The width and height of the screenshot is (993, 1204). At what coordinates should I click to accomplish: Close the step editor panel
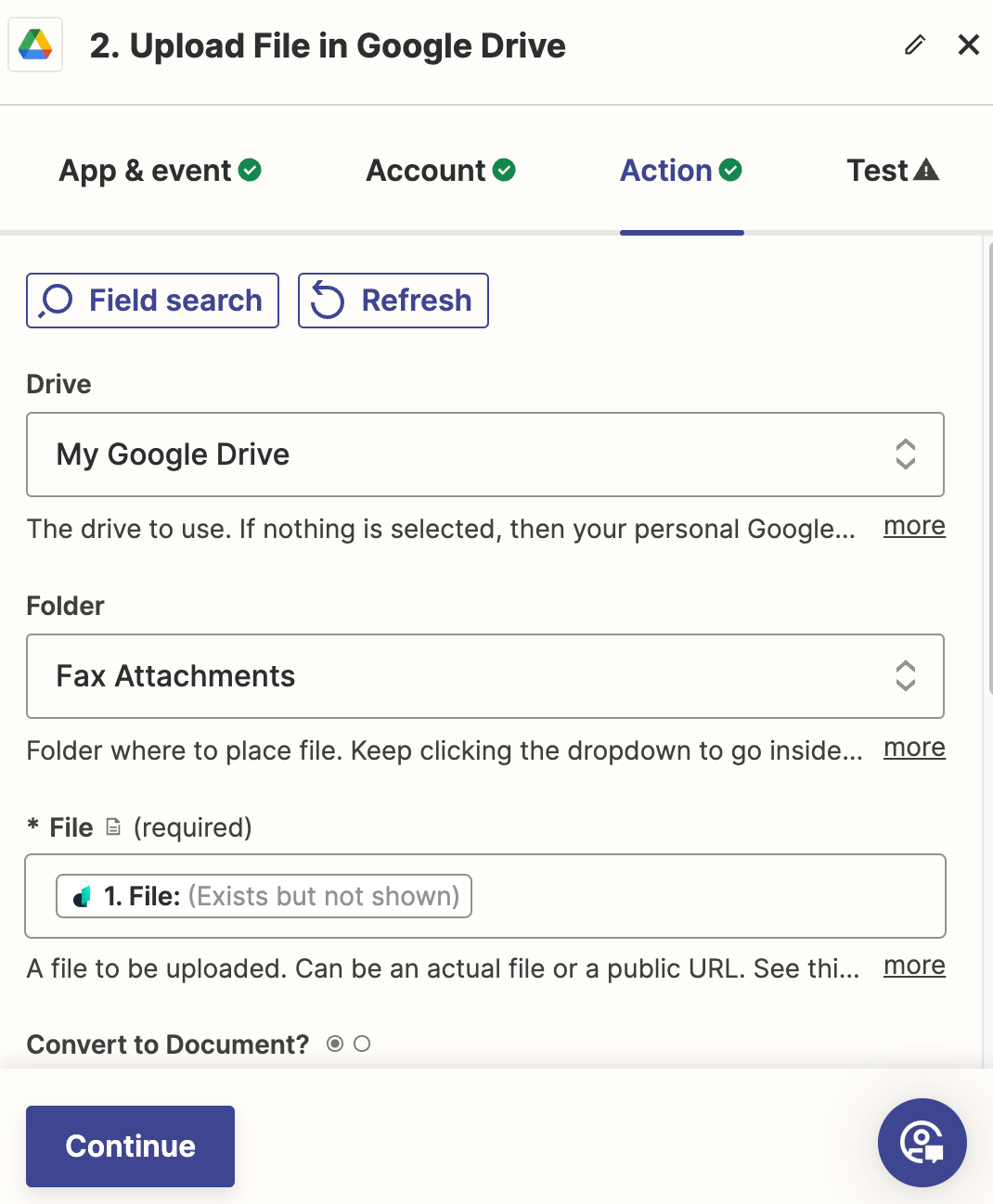pyautogui.click(x=969, y=45)
